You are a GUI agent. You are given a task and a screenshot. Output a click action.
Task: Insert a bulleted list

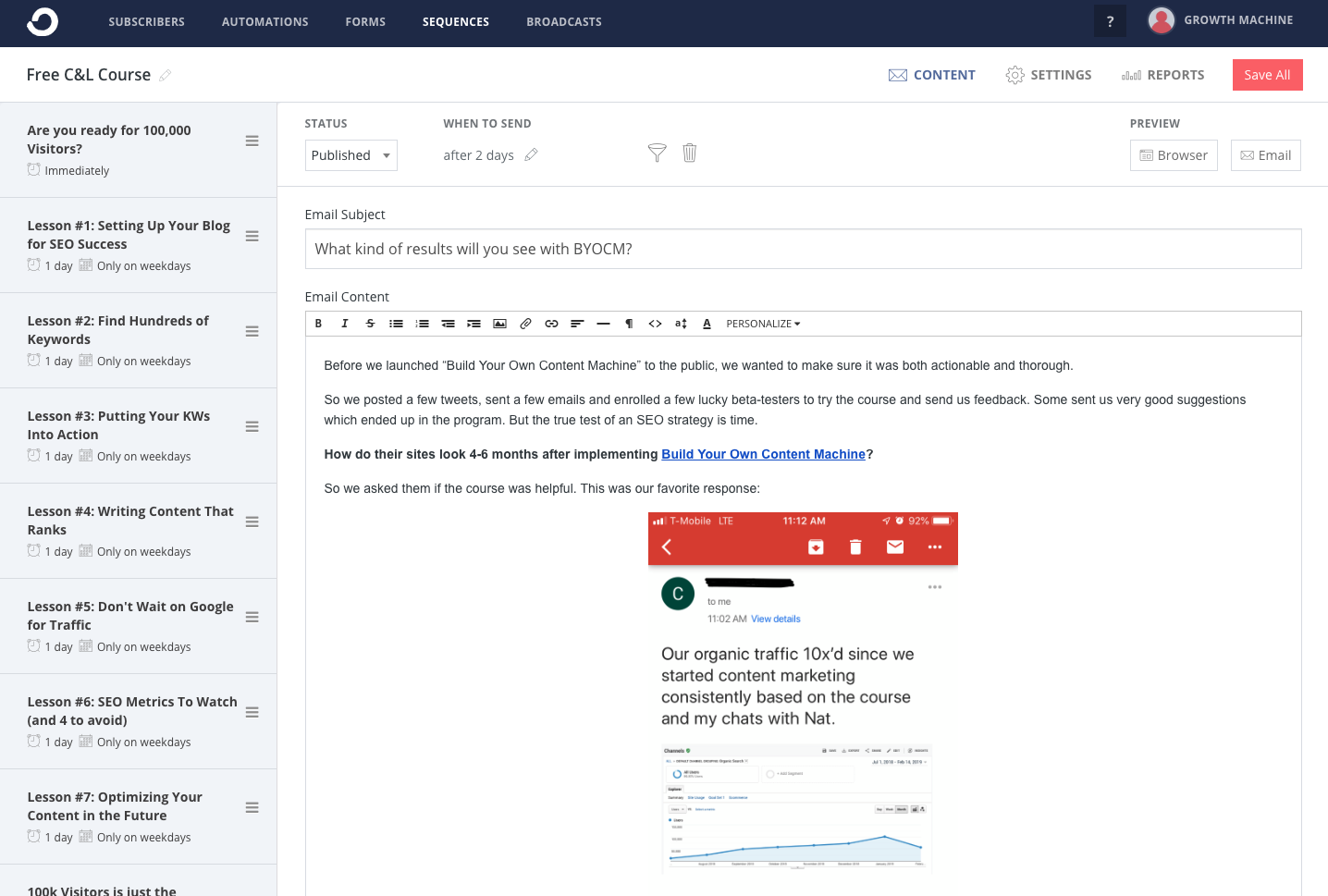point(396,324)
